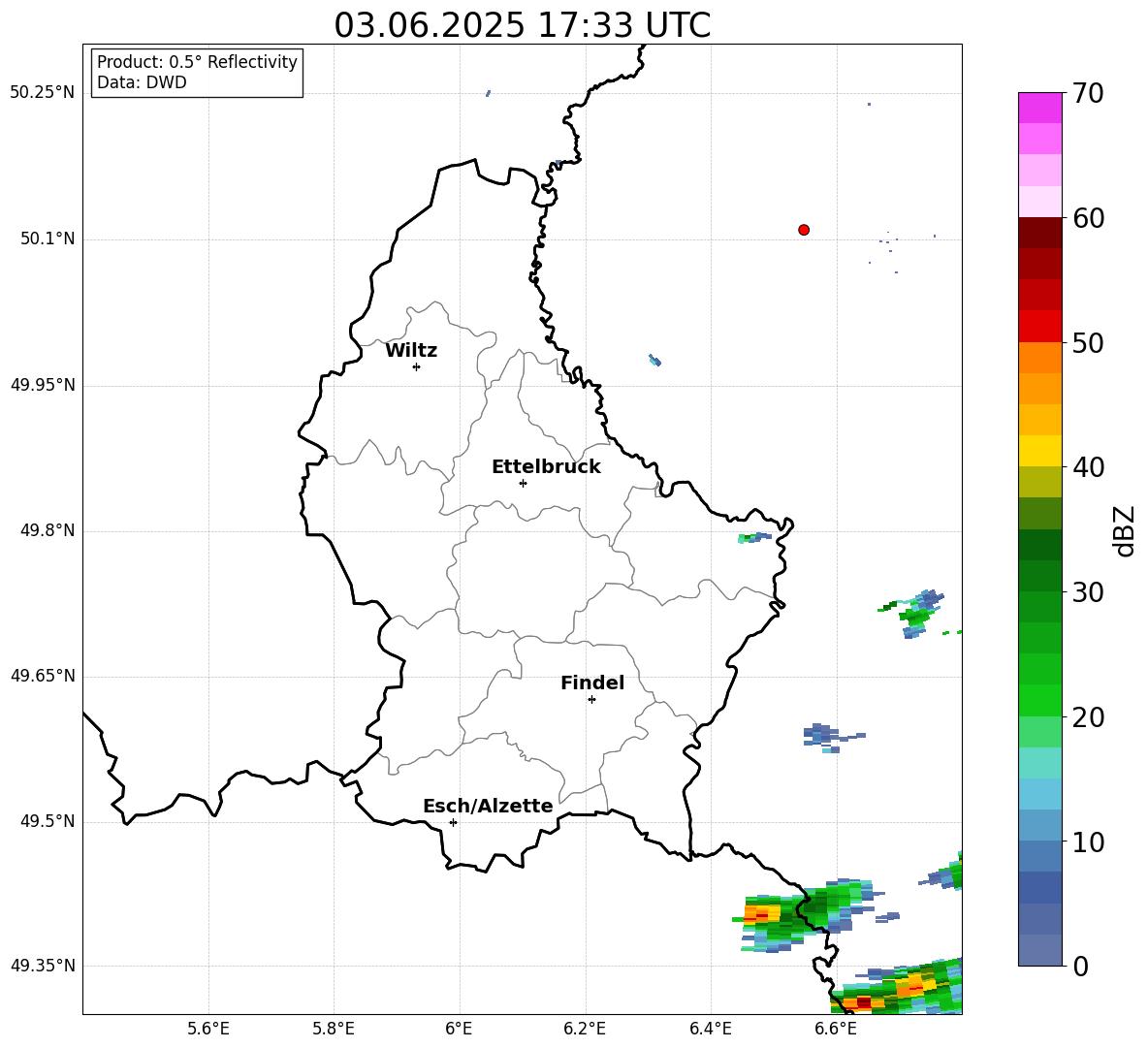Click the yellow 40 dBZ colorbar segment
Image resolution: width=1148 pixels, height=1048 pixels.
coord(1039,451)
